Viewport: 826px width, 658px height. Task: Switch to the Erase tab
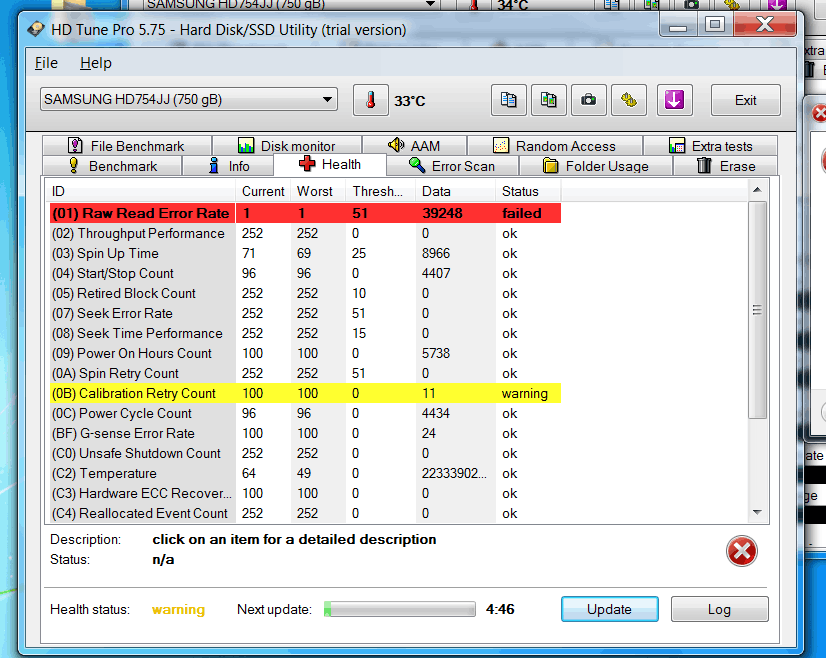pyautogui.click(x=725, y=166)
